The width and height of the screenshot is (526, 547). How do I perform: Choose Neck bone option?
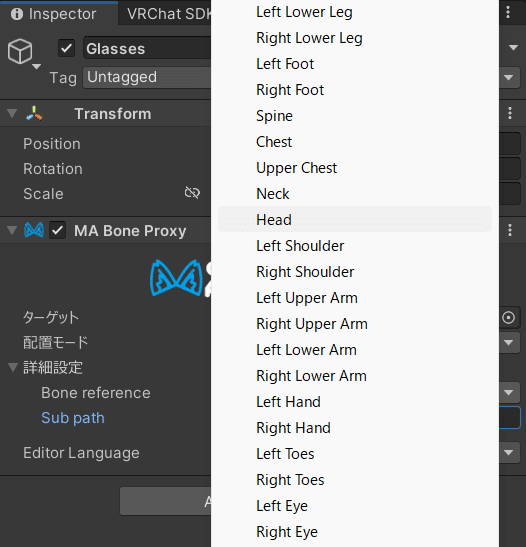pos(355,194)
